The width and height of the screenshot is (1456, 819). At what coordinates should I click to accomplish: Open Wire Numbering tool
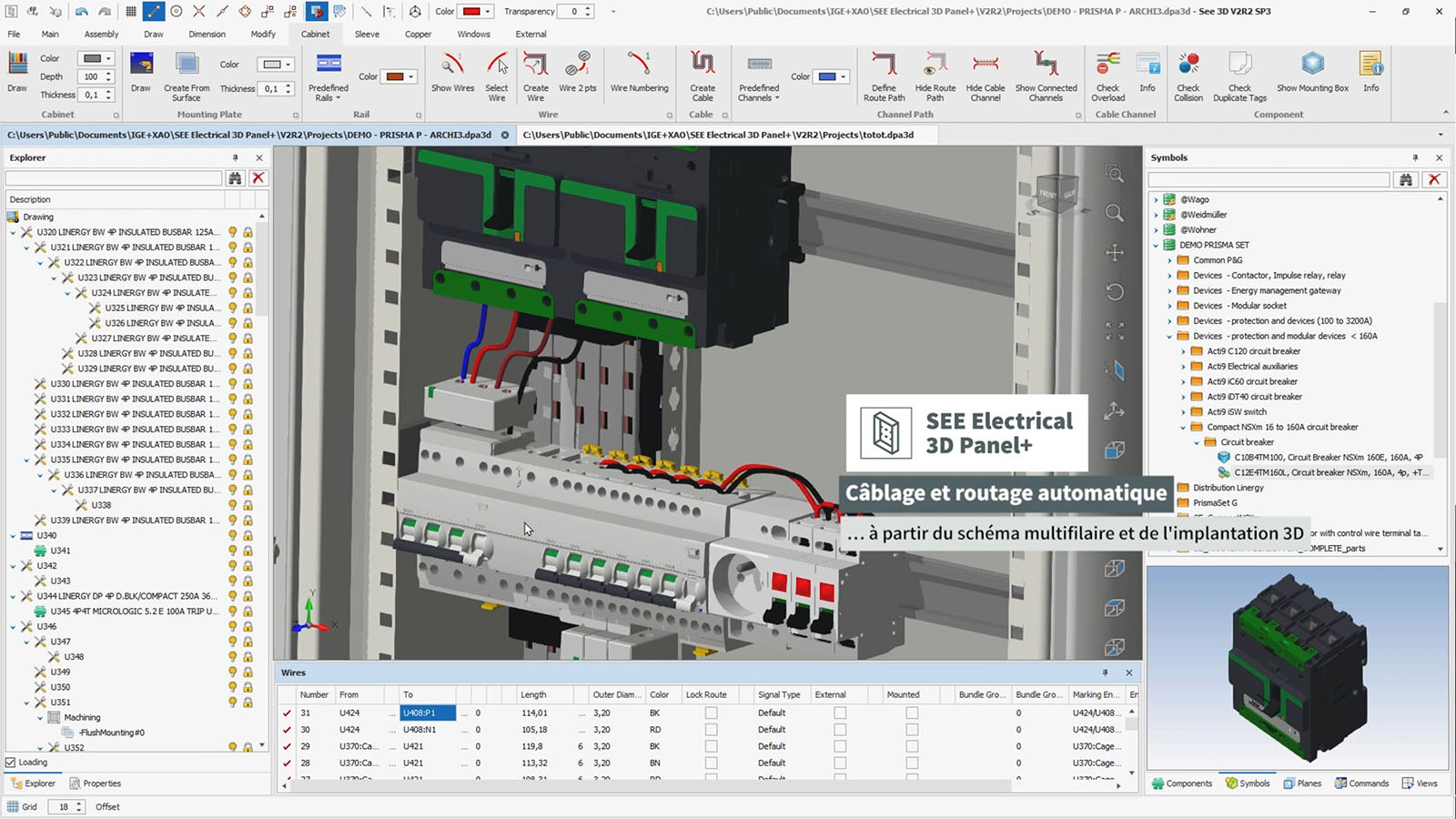click(x=639, y=72)
